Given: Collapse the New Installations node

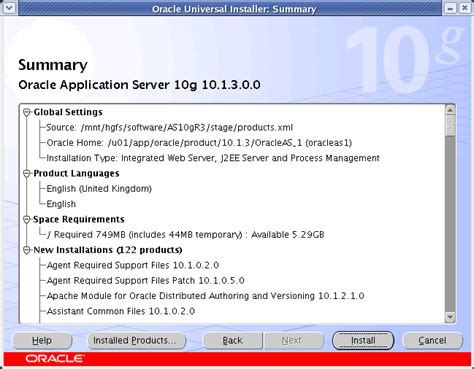Looking at the screenshot, I should [x=27, y=250].
